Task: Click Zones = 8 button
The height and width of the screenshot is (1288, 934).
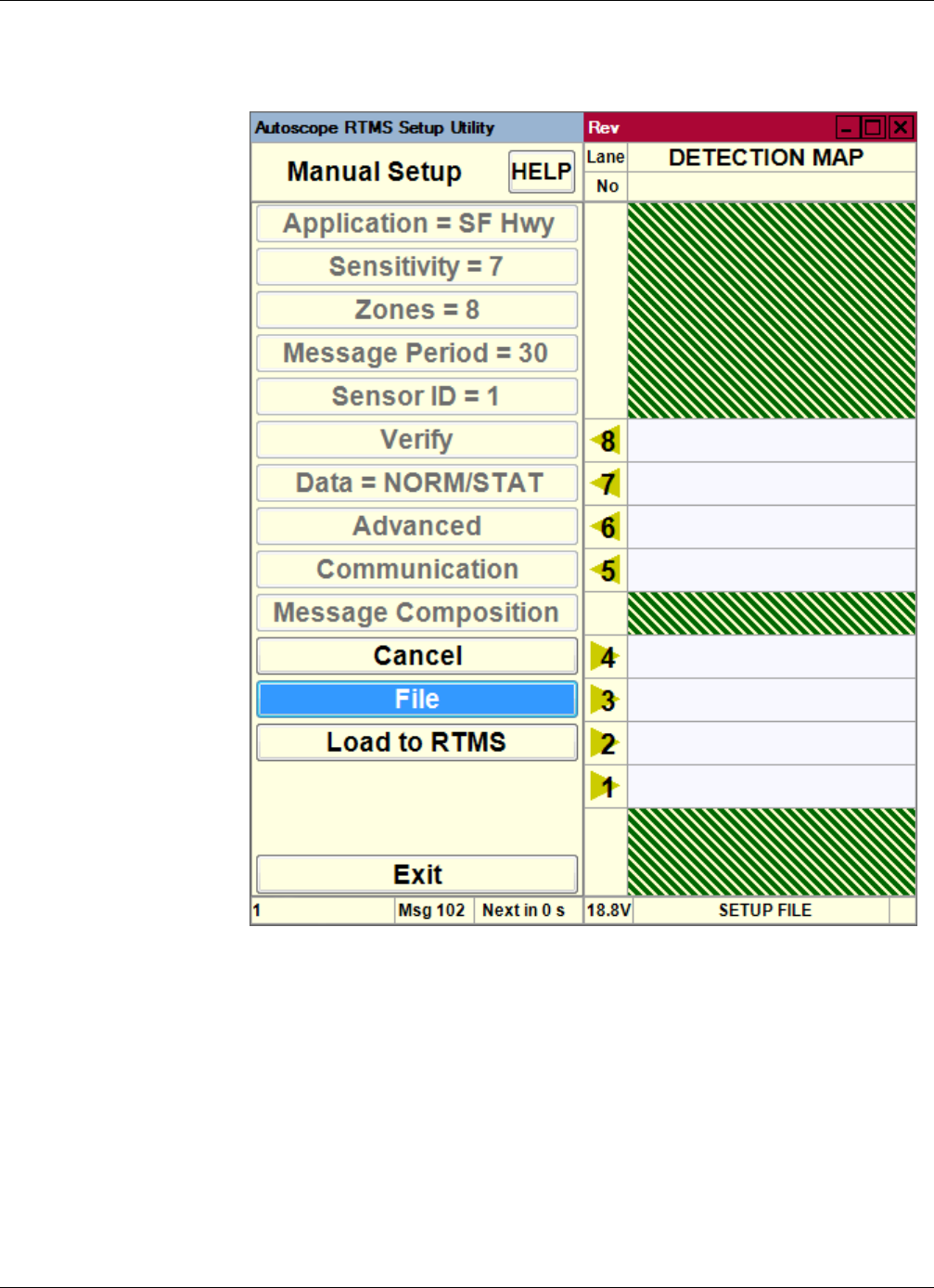Action: point(417,310)
